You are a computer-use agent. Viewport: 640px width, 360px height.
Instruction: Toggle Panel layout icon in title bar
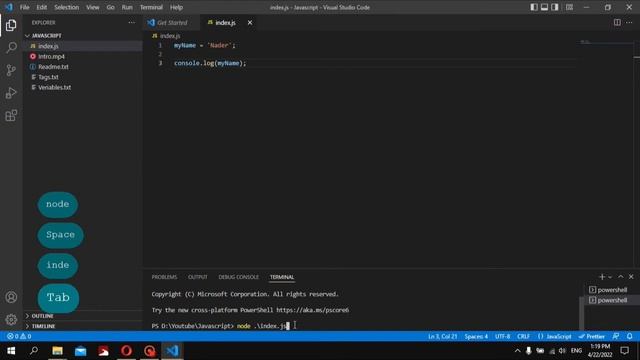544,7
